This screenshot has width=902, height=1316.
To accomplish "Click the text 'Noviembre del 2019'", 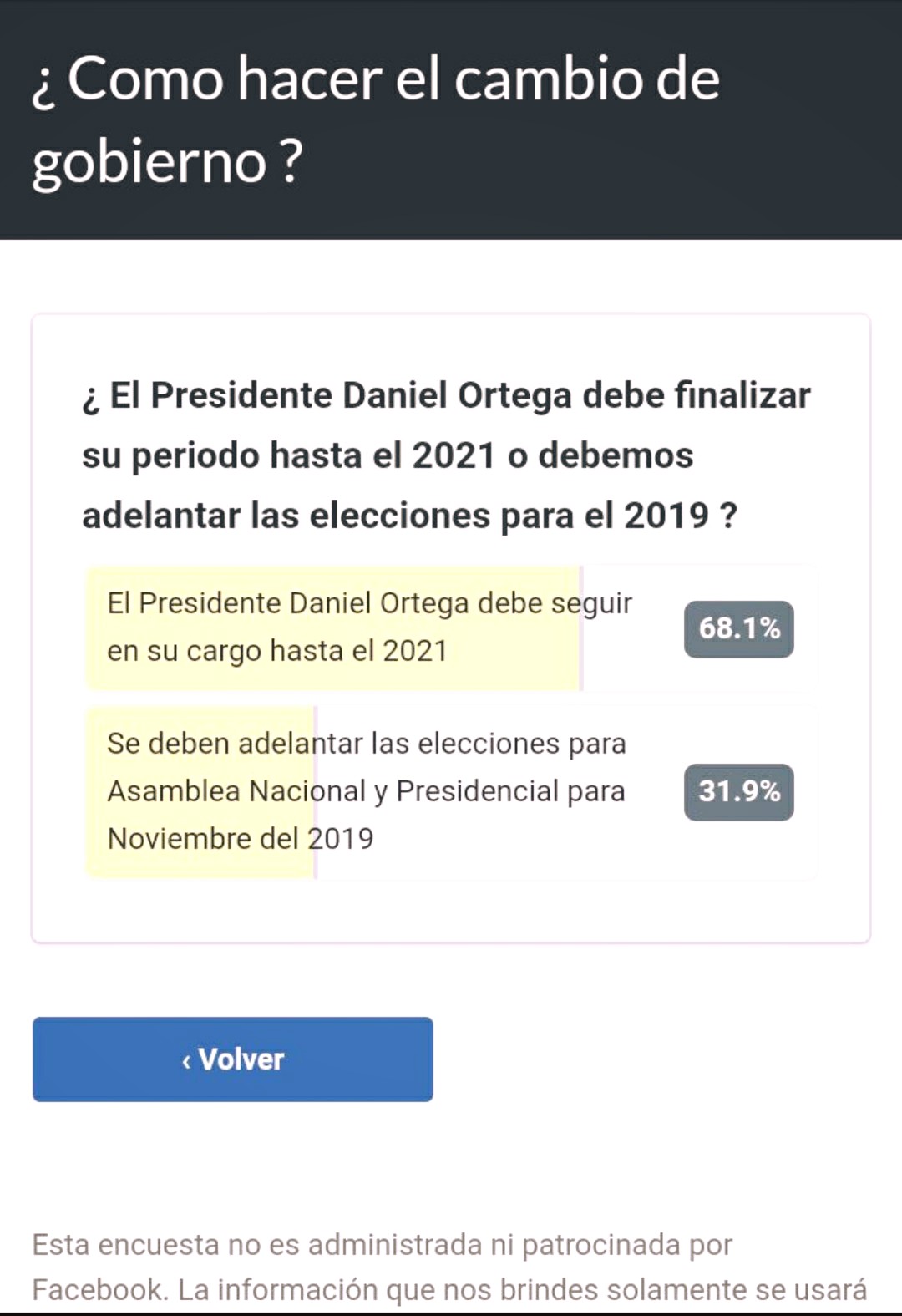I will (x=241, y=838).
